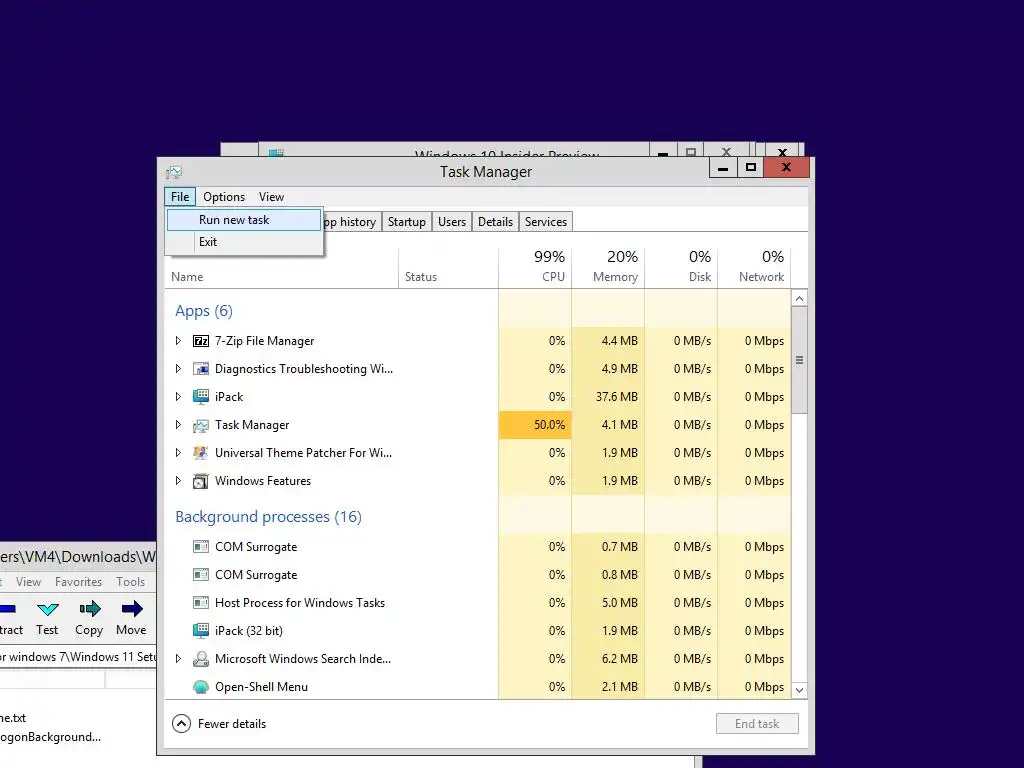1024x768 pixels.
Task: Click the End task button
Action: pyautogui.click(x=757, y=724)
